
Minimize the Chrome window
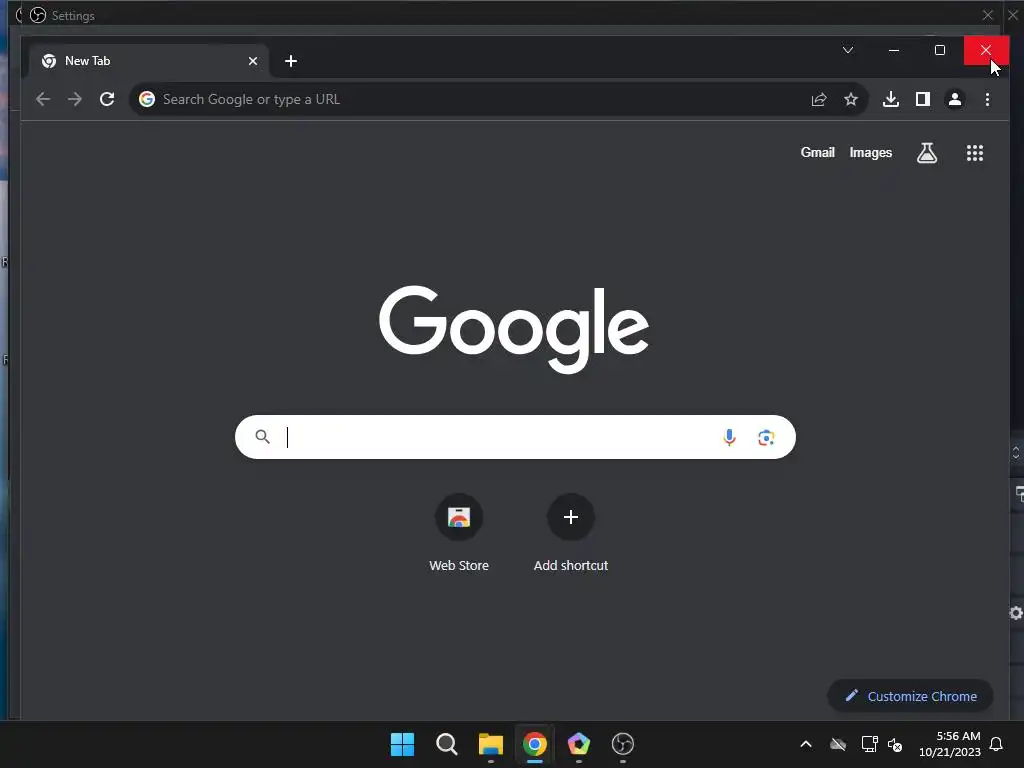pos(894,50)
